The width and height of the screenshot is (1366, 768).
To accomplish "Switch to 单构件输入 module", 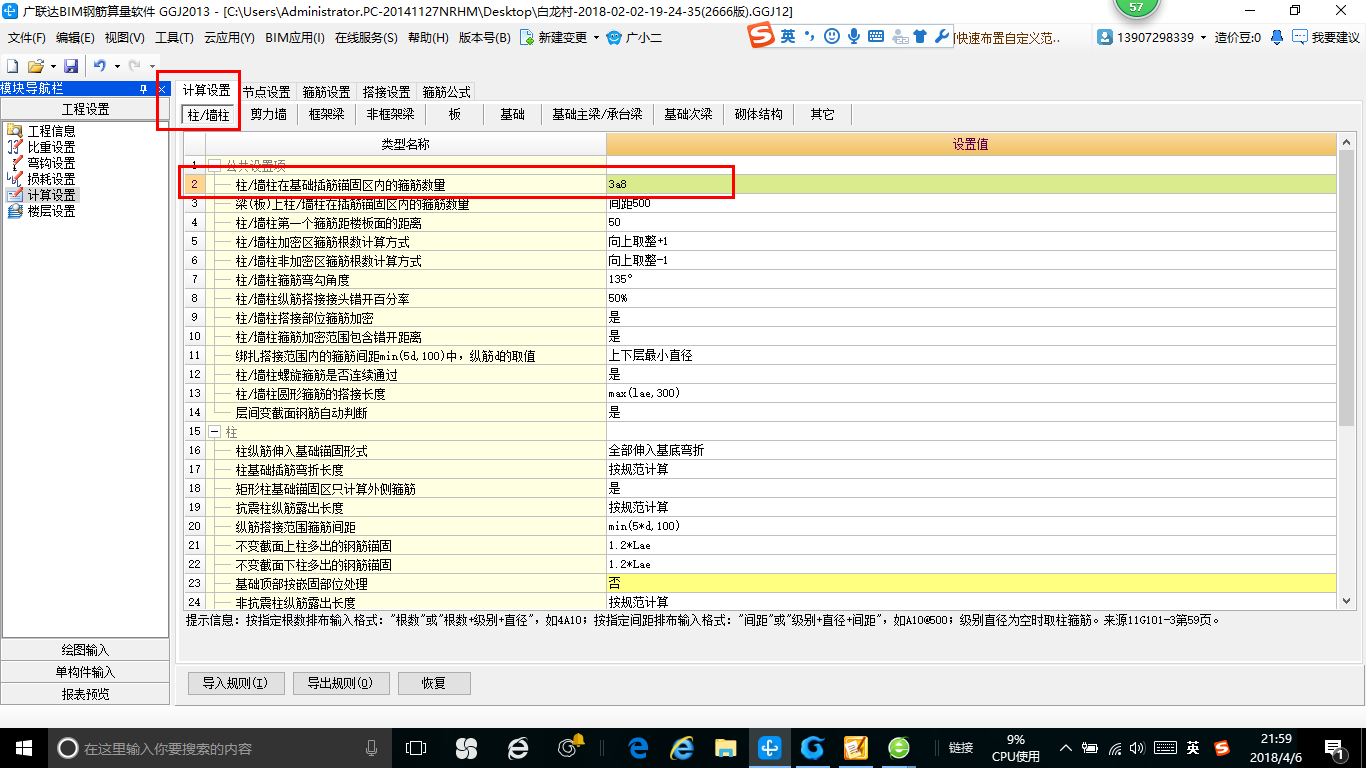I will coord(85,672).
